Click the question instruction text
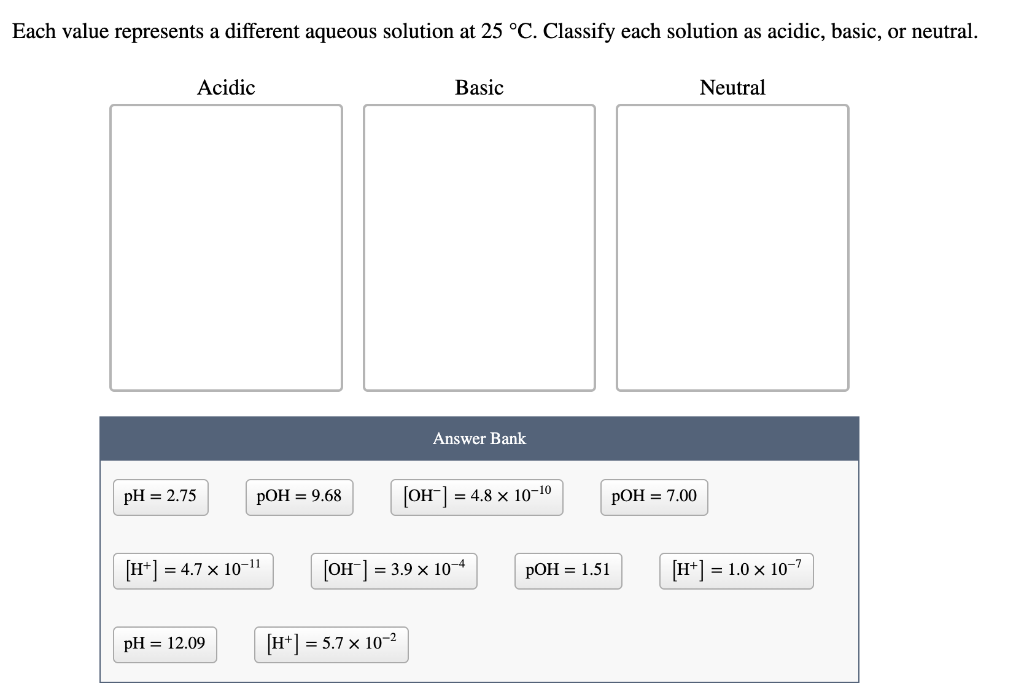1024x694 pixels. point(495,30)
